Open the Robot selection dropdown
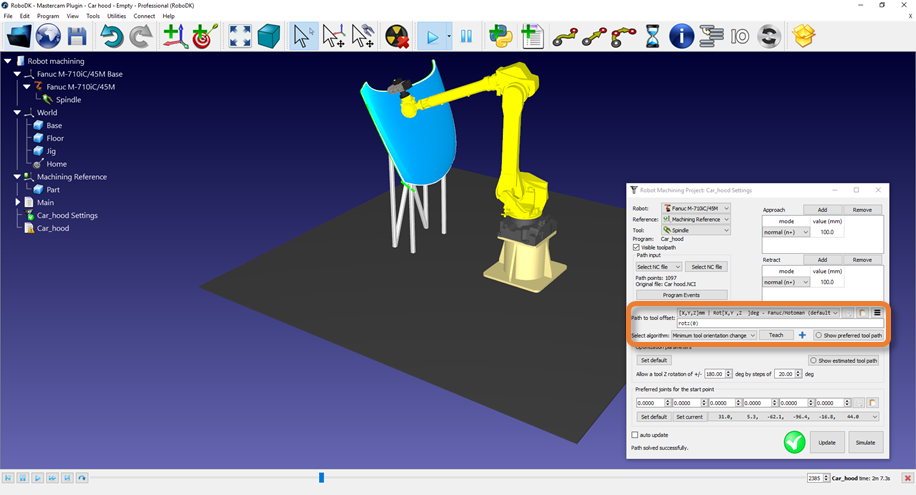This screenshot has width=916, height=495. 696,208
